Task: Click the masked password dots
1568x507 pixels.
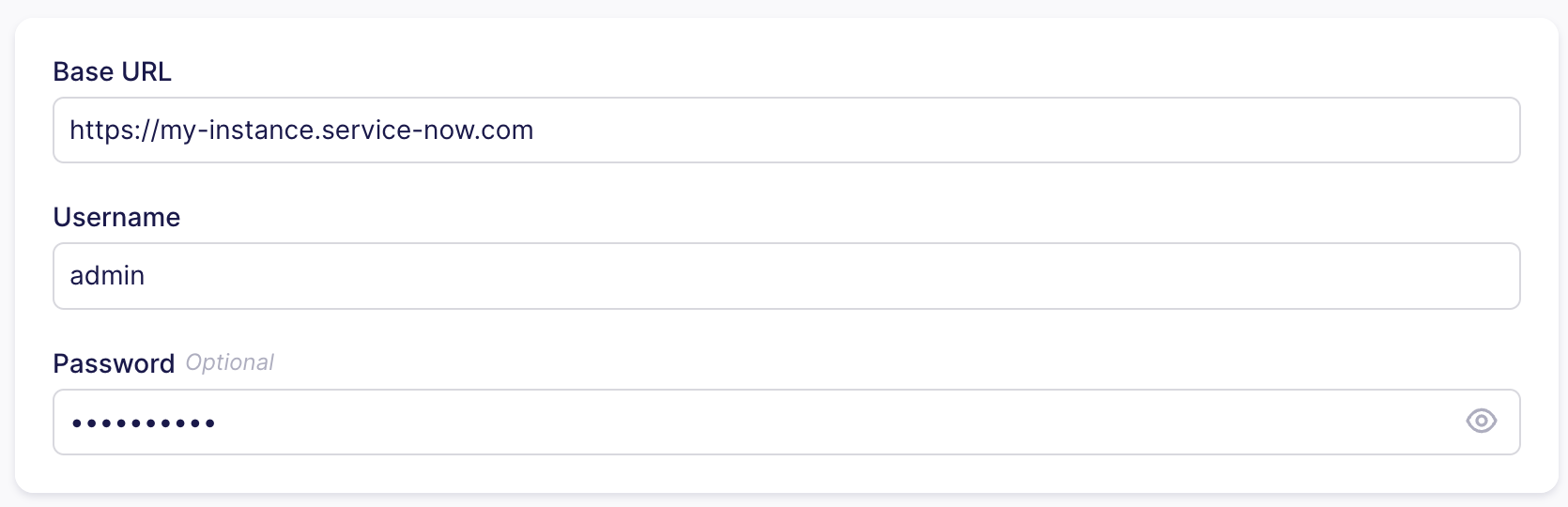Action: tap(144, 423)
